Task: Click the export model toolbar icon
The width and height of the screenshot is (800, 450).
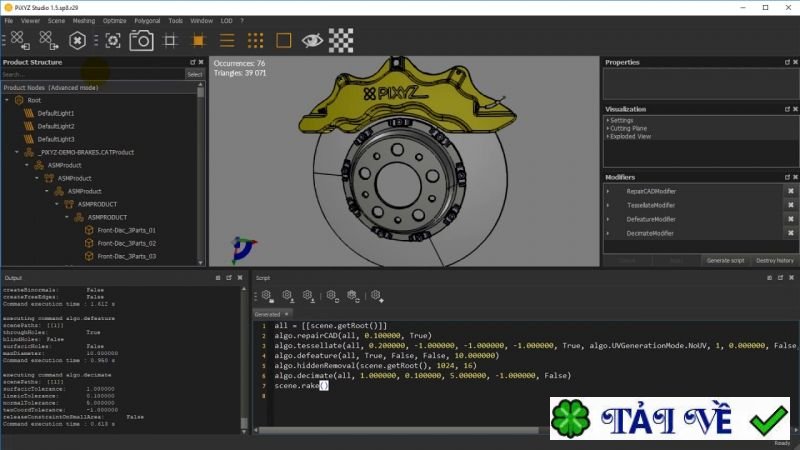Action: pyautogui.click(x=46, y=40)
